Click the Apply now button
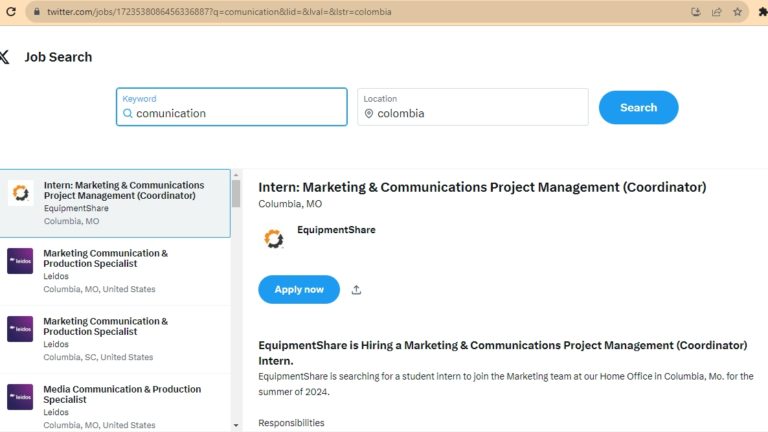Screen dimensions: 768x432 click(299, 289)
